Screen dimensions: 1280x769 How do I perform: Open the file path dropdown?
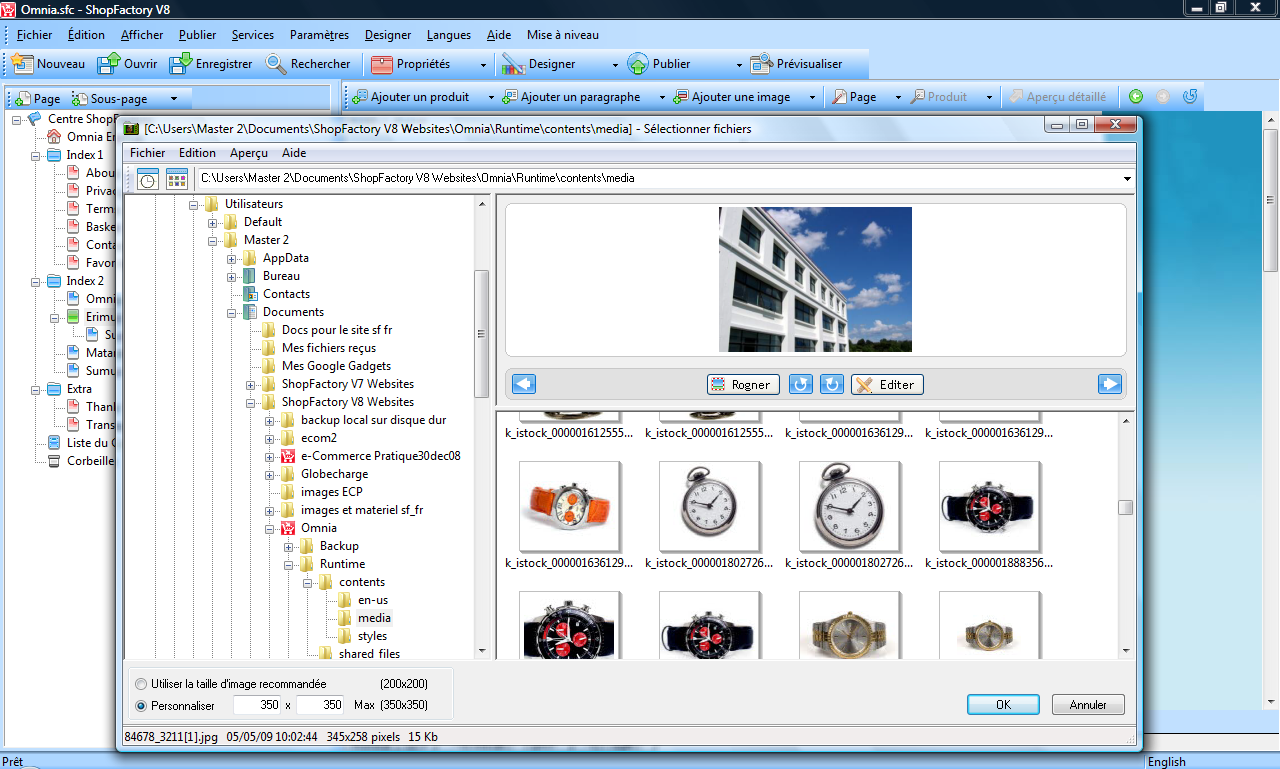1127,180
